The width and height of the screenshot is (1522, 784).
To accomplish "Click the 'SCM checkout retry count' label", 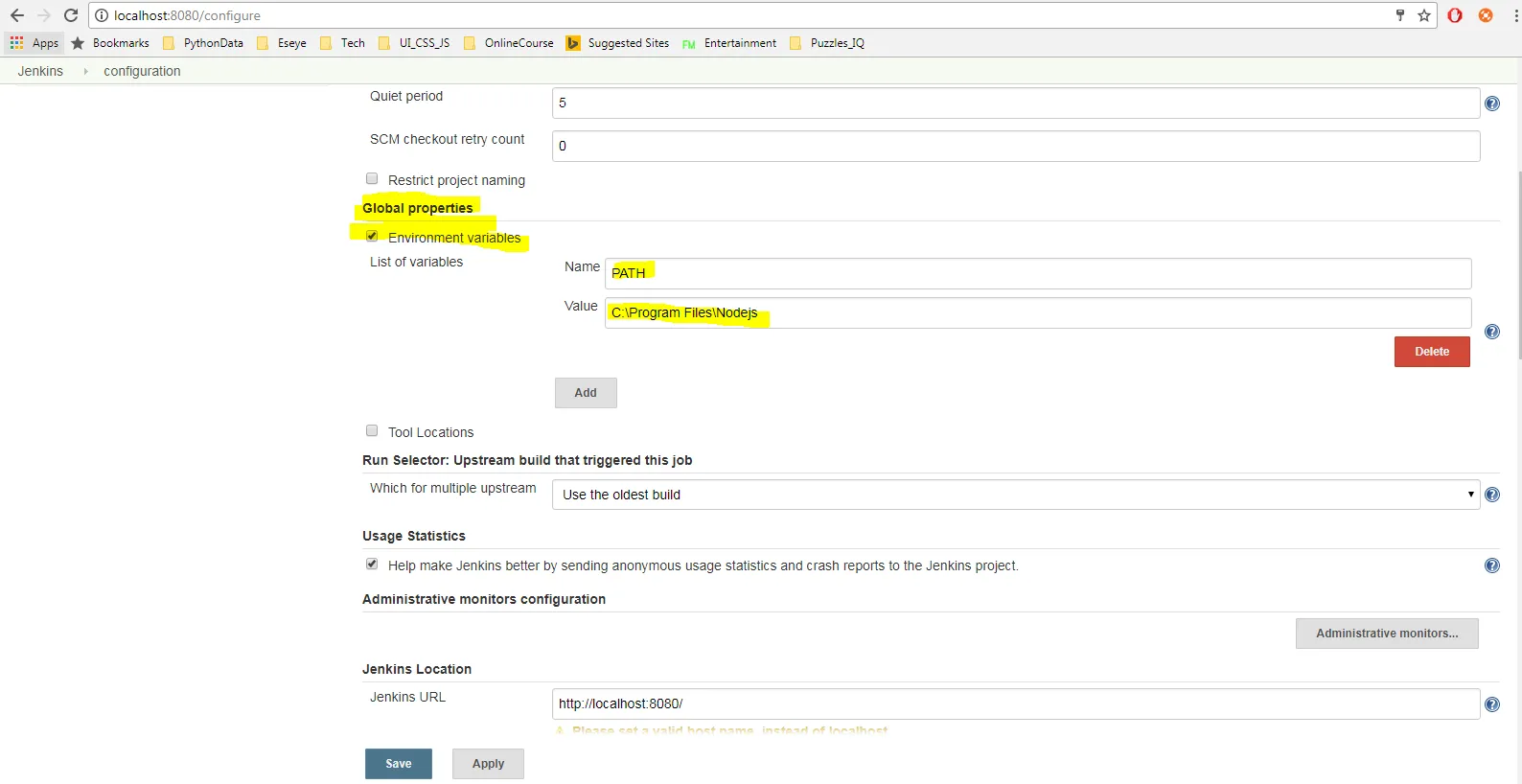I will point(448,139).
